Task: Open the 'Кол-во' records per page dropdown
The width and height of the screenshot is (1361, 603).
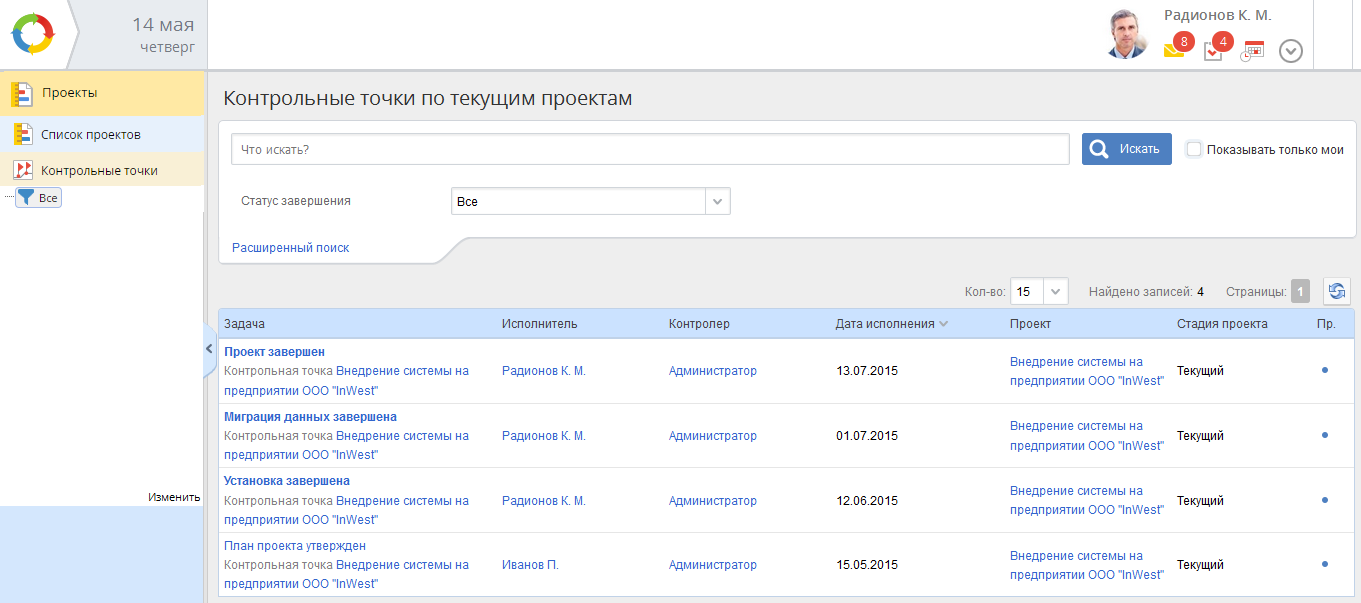Action: pos(1040,291)
